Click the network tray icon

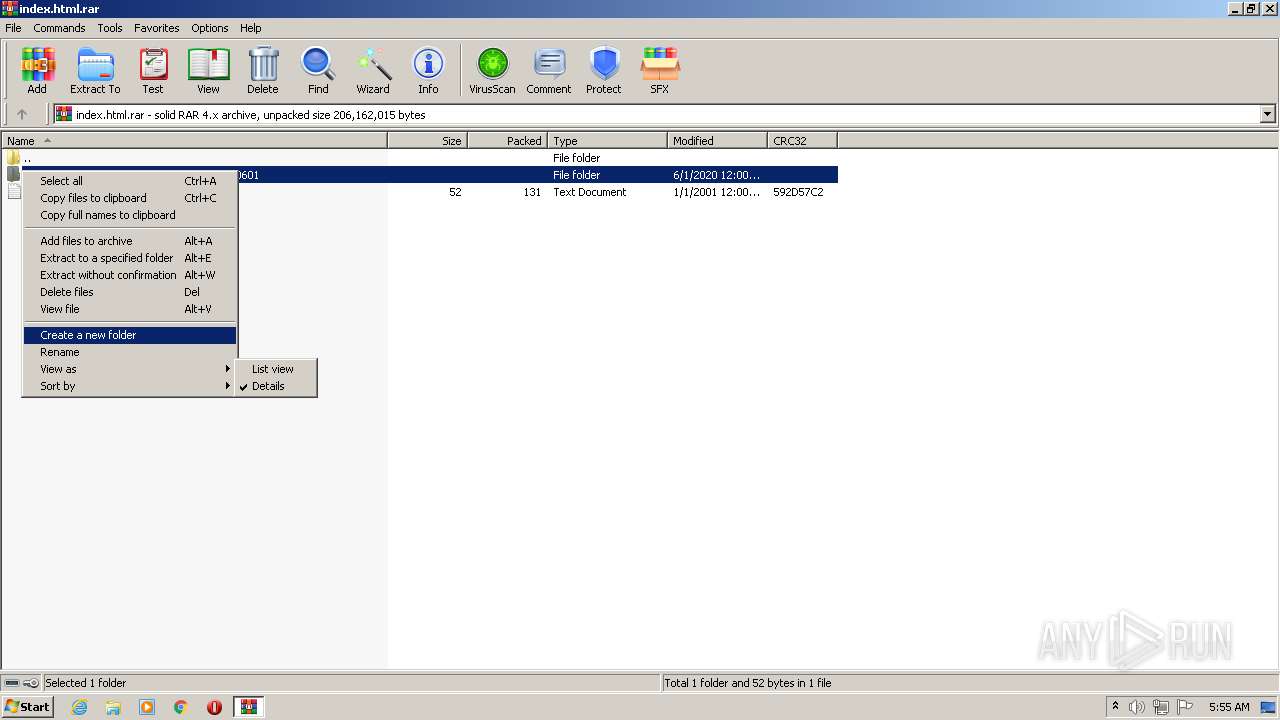click(1161, 707)
